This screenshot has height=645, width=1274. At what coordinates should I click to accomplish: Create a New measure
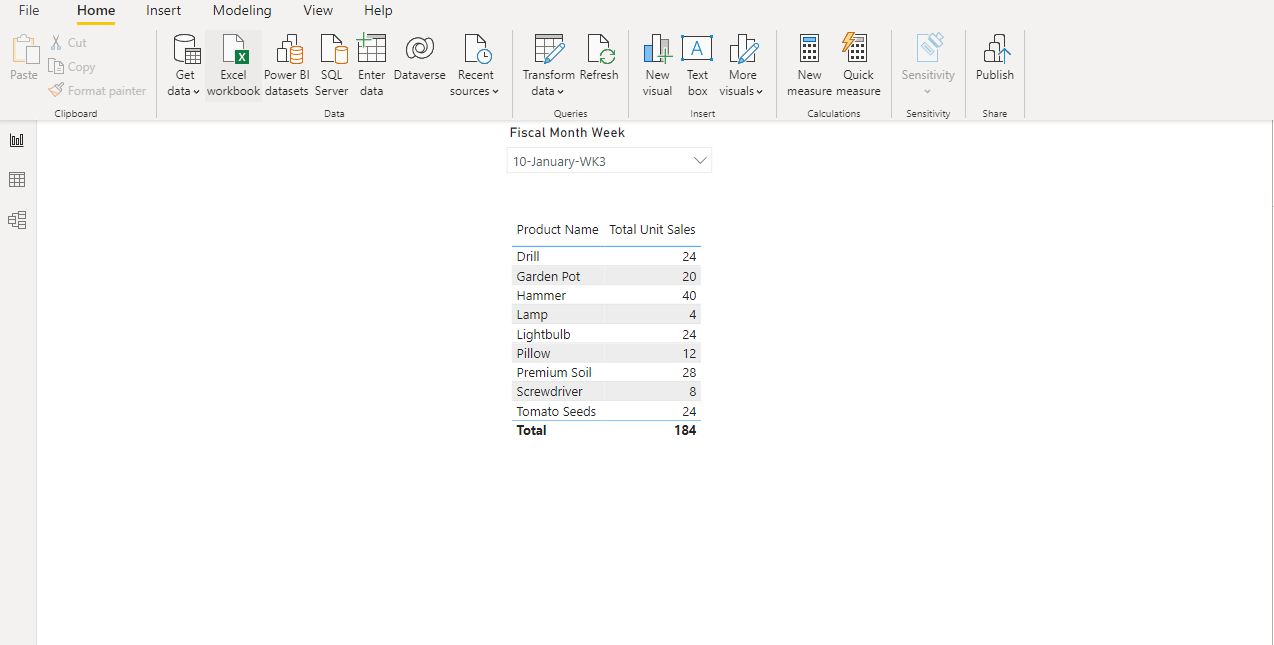810,66
